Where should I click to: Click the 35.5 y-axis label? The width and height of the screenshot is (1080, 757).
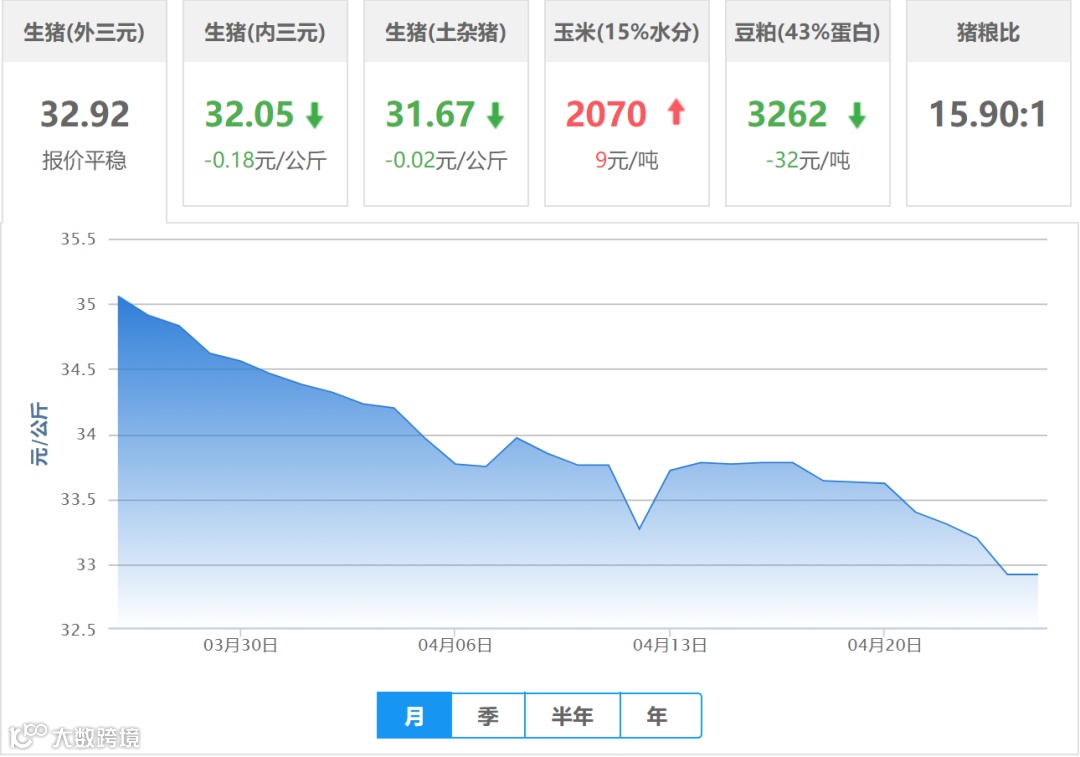click(78, 239)
